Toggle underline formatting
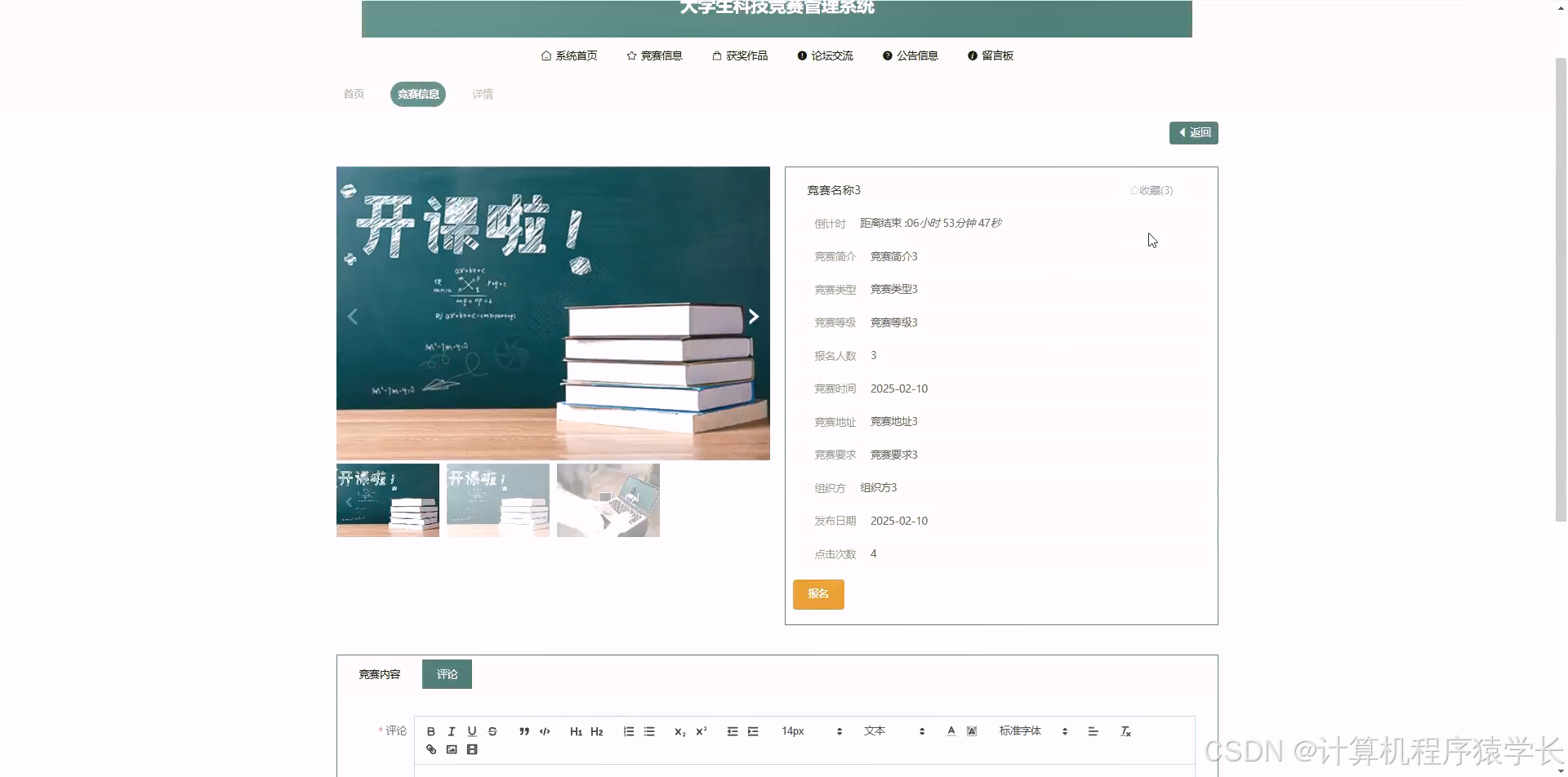Screen dimensions: 1568x777 click(472, 731)
